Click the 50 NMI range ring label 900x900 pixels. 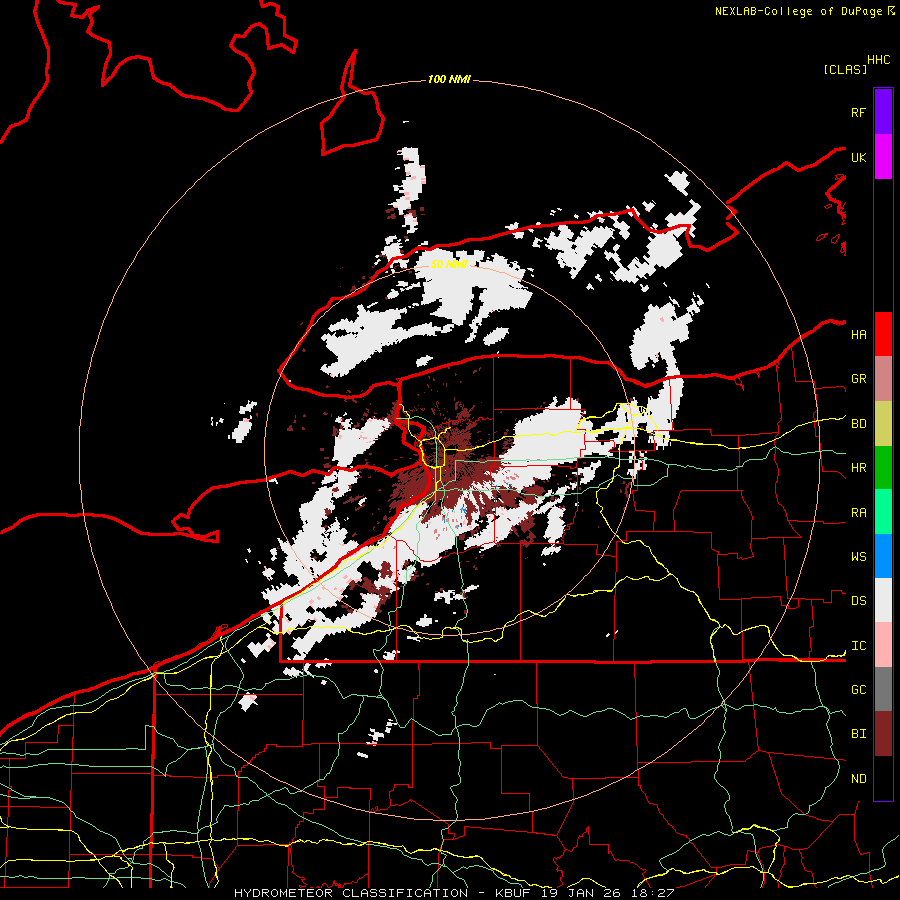pyautogui.click(x=449, y=264)
